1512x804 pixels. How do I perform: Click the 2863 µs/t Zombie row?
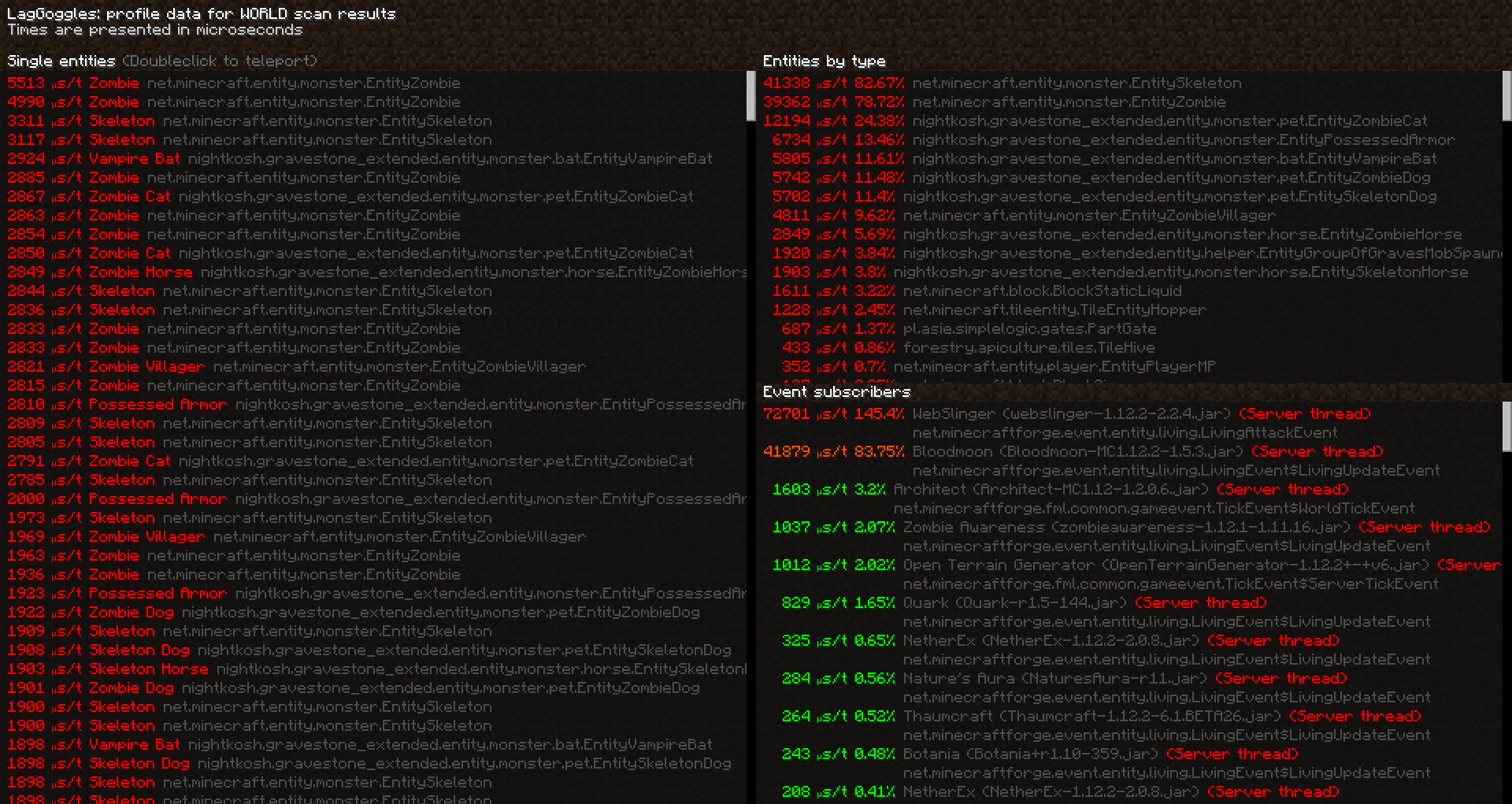pos(234,215)
